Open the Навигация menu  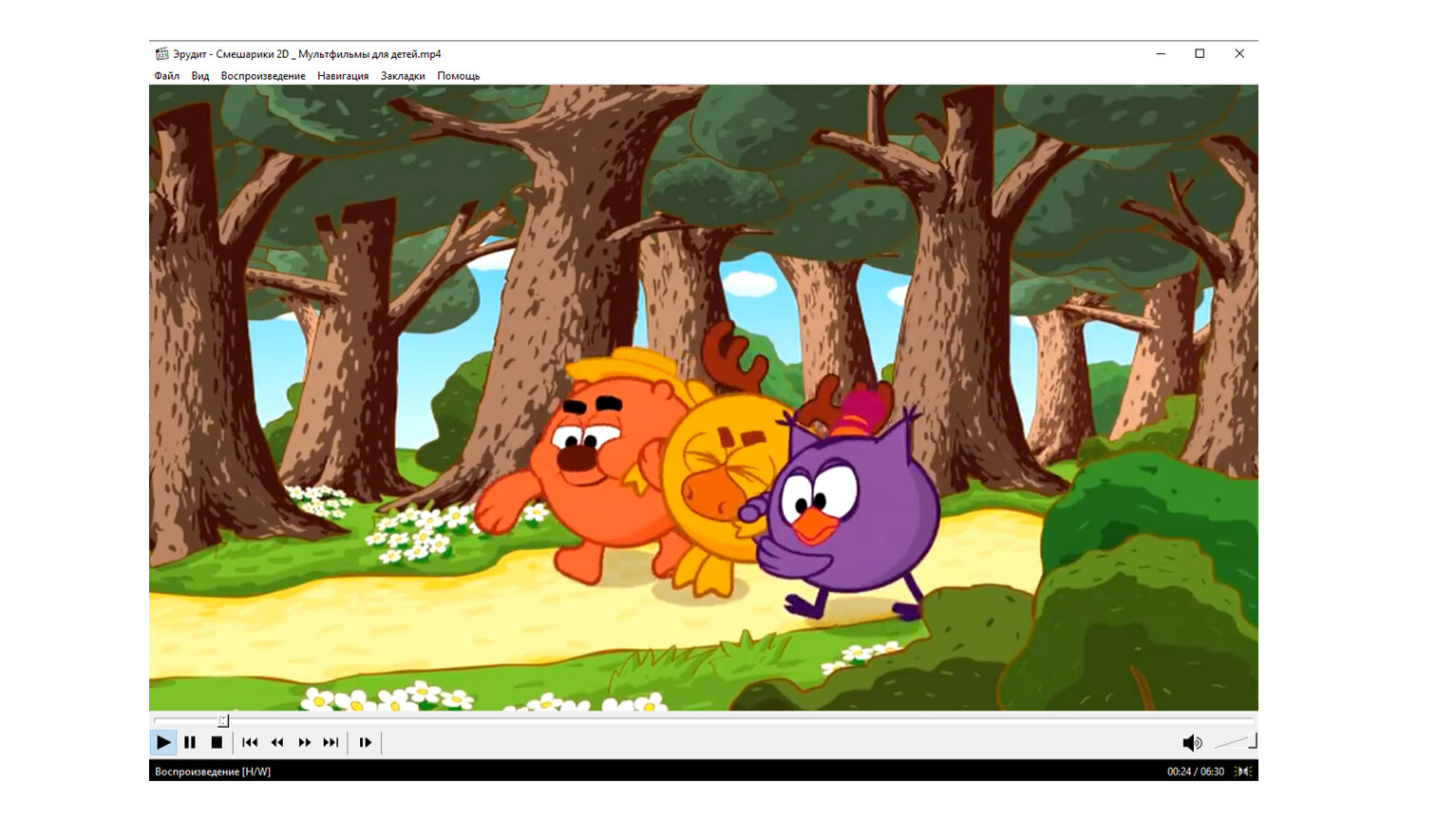coord(343,76)
